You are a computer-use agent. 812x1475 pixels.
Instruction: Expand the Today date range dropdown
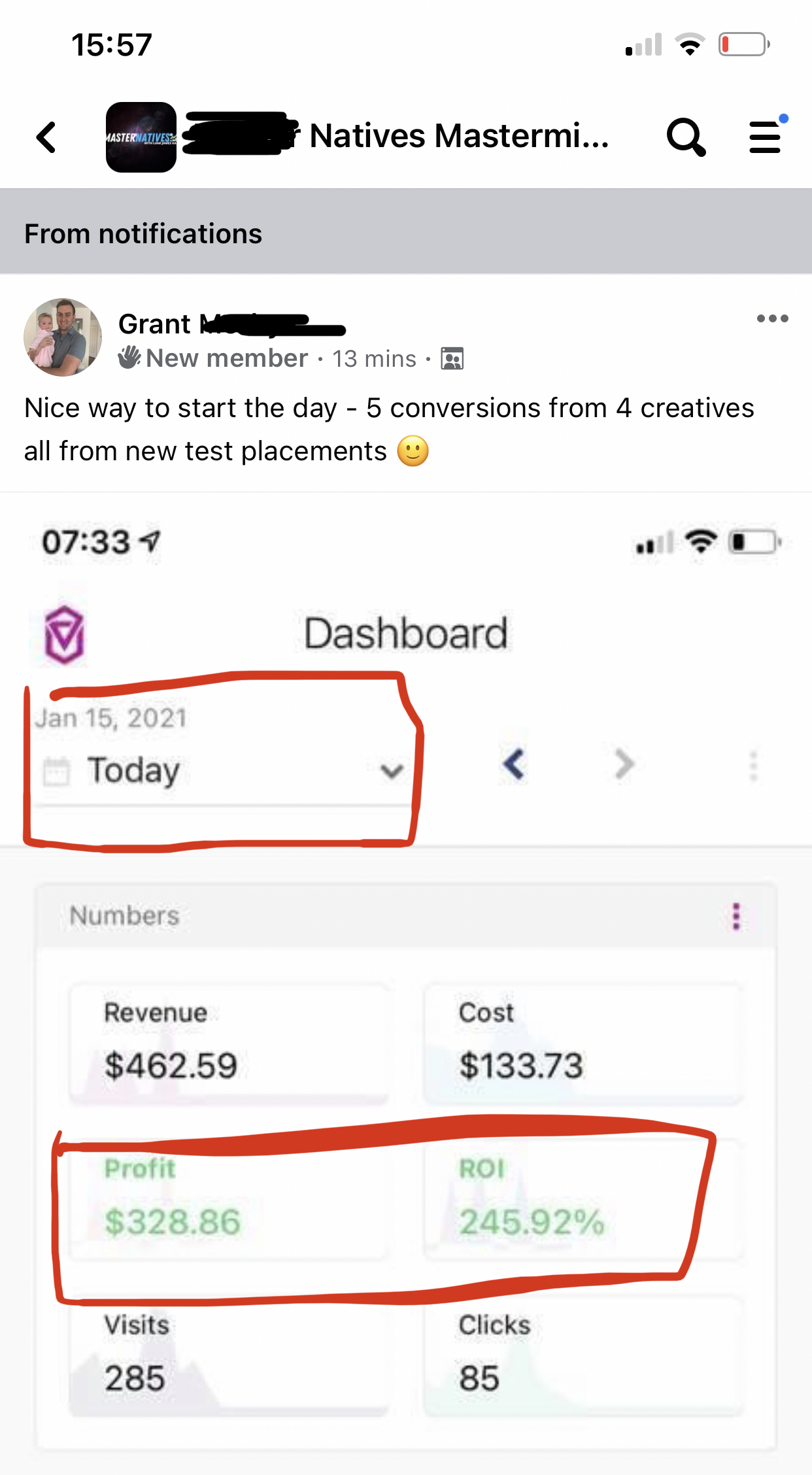pos(222,770)
